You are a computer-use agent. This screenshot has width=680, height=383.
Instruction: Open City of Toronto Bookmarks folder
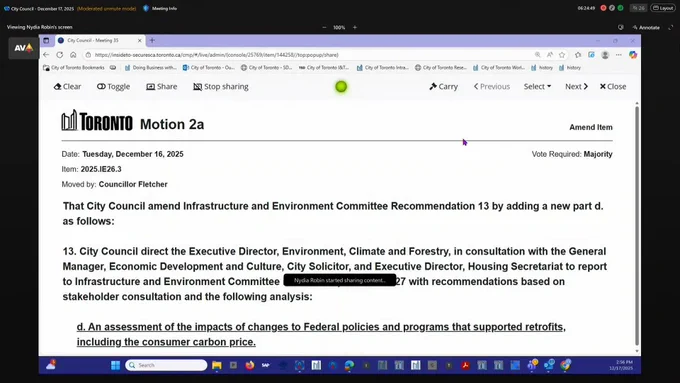74,68
